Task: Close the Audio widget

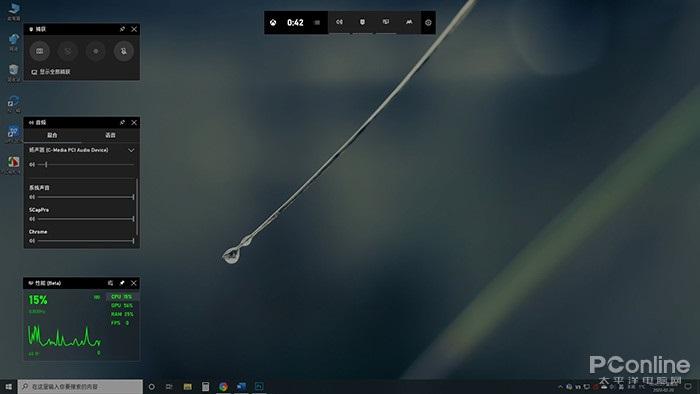Action: point(134,122)
